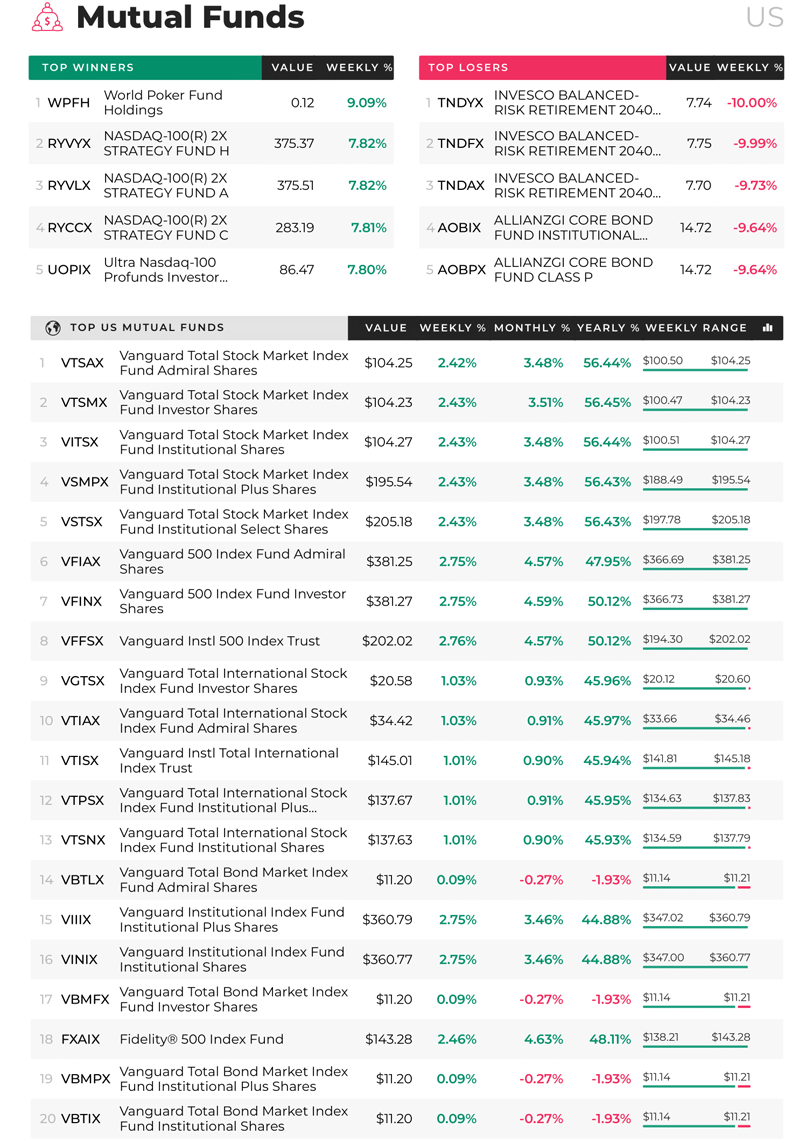This screenshot has width=806, height=1142.
Task: Open Vanguard Instl 500 Index Trust
Action: click(219, 641)
